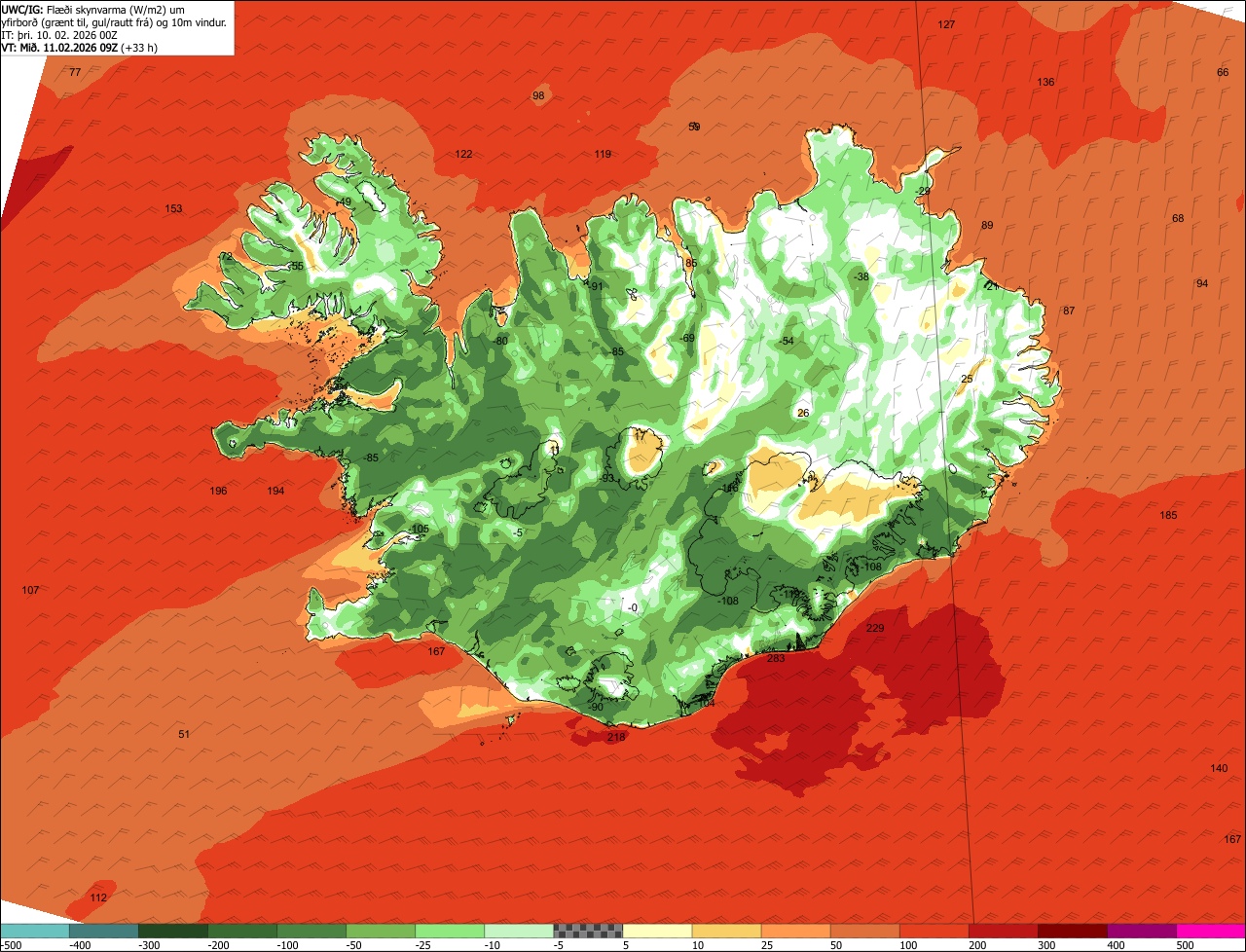Click the map value '153' in northwest sea
The height and width of the screenshot is (952, 1246).
point(173,209)
